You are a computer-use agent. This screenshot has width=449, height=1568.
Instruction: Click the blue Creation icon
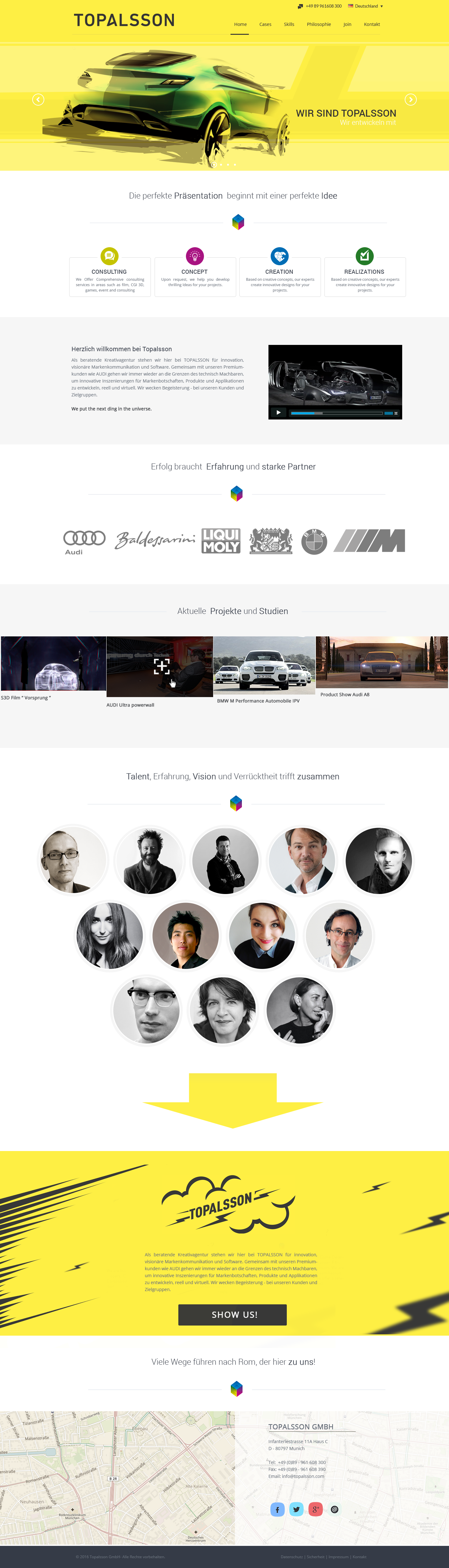click(279, 256)
